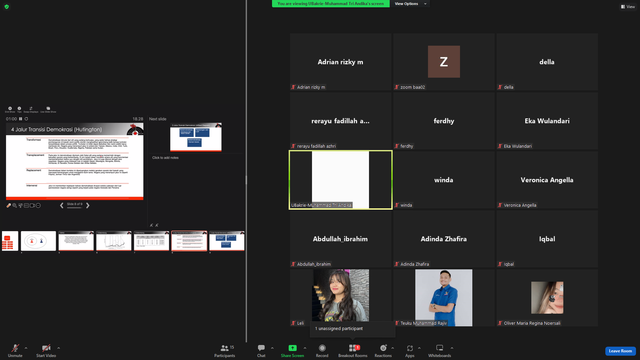This screenshot has width=640, height=360.
Task: Select the line chart slide thumbnail
Action: tap(113, 241)
